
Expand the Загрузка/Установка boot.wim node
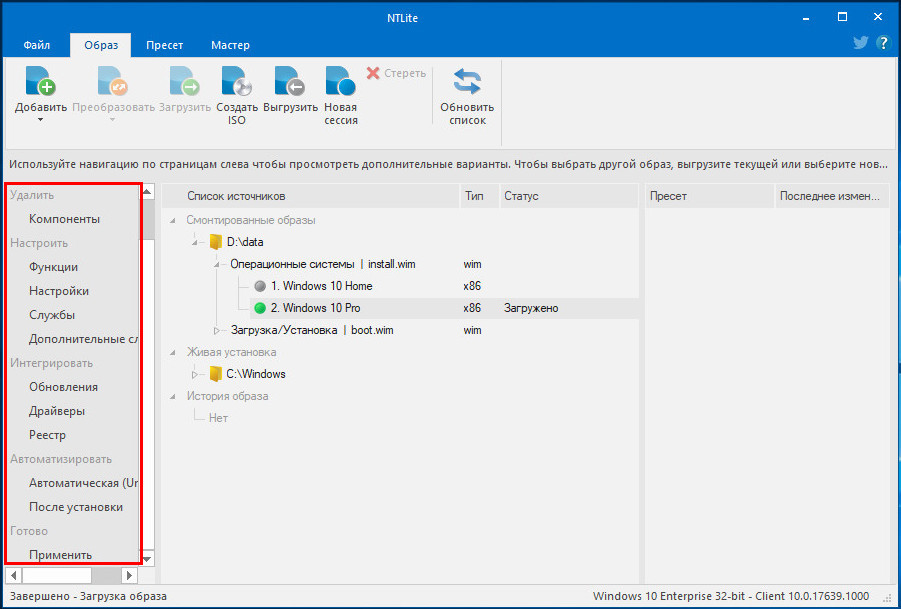pyautogui.click(x=217, y=330)
